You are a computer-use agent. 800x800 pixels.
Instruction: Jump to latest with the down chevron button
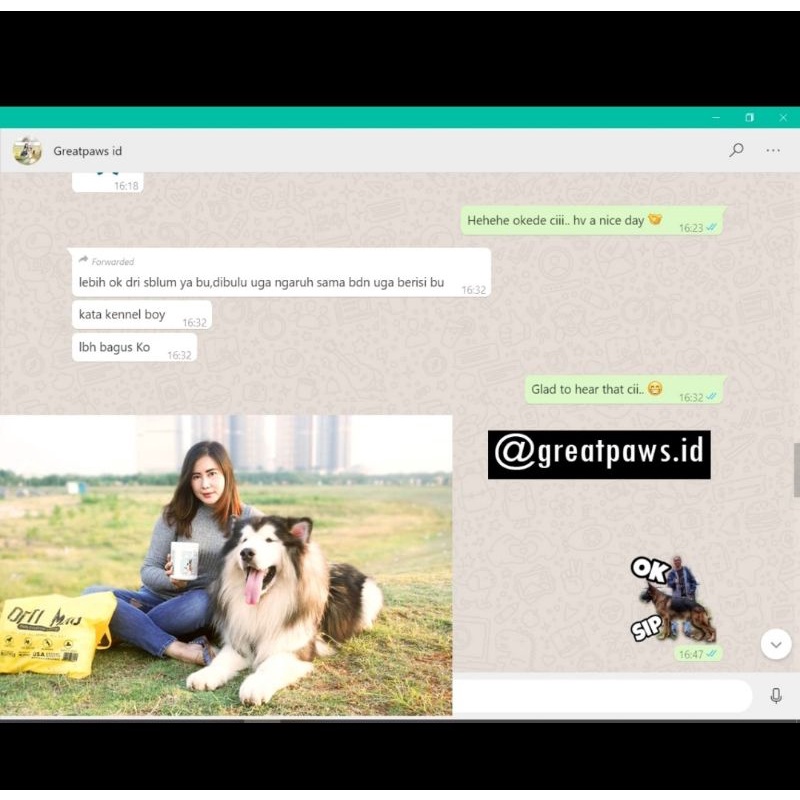(776, 644)
